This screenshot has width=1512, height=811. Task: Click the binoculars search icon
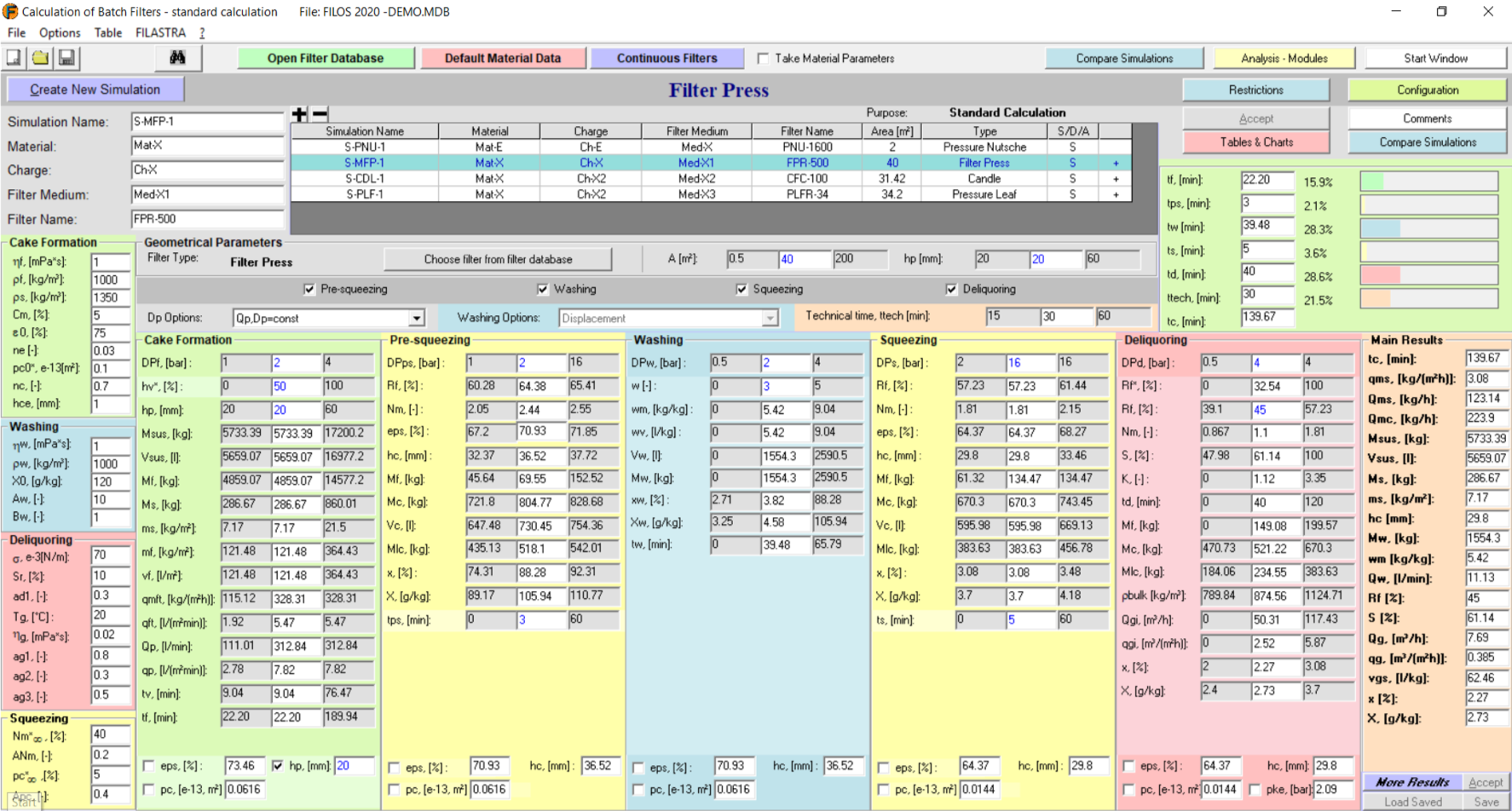click(x=177, y=58)
